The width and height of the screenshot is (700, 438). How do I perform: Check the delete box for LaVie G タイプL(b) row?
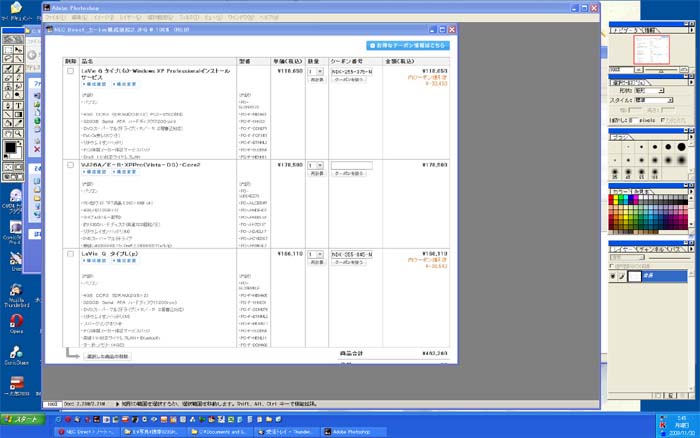71,71
